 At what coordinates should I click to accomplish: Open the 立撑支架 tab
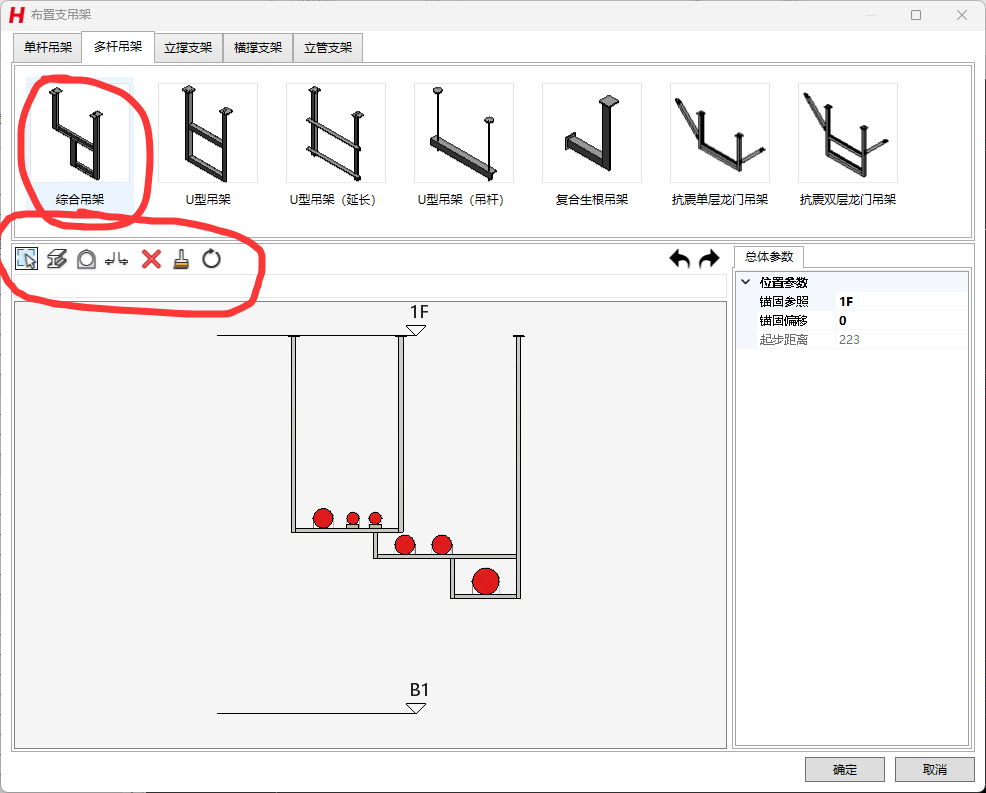click(x=188, y=48)
